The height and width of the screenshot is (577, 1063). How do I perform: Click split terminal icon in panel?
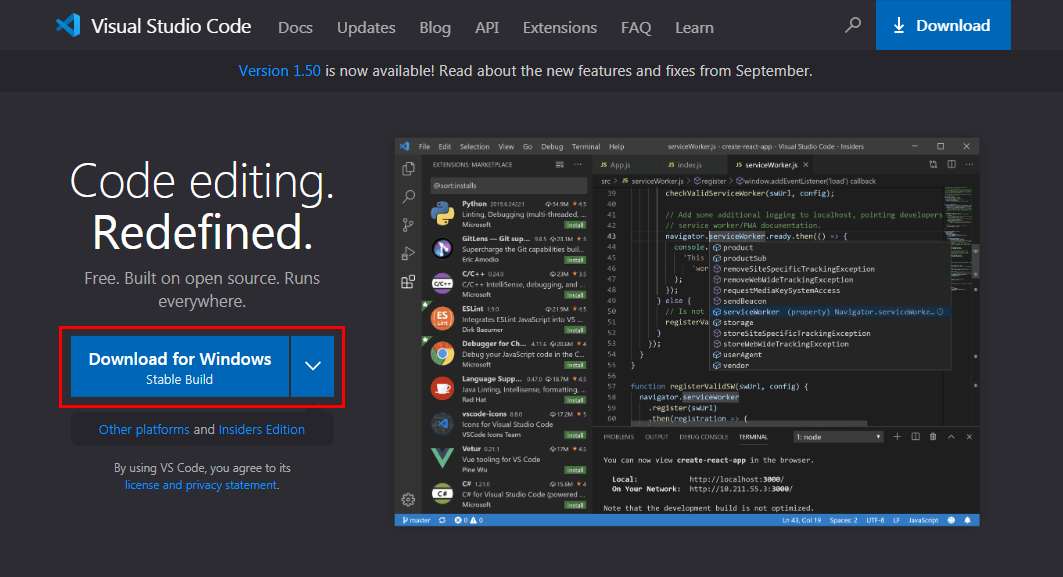pyautogui.click(x=915, y=437)
